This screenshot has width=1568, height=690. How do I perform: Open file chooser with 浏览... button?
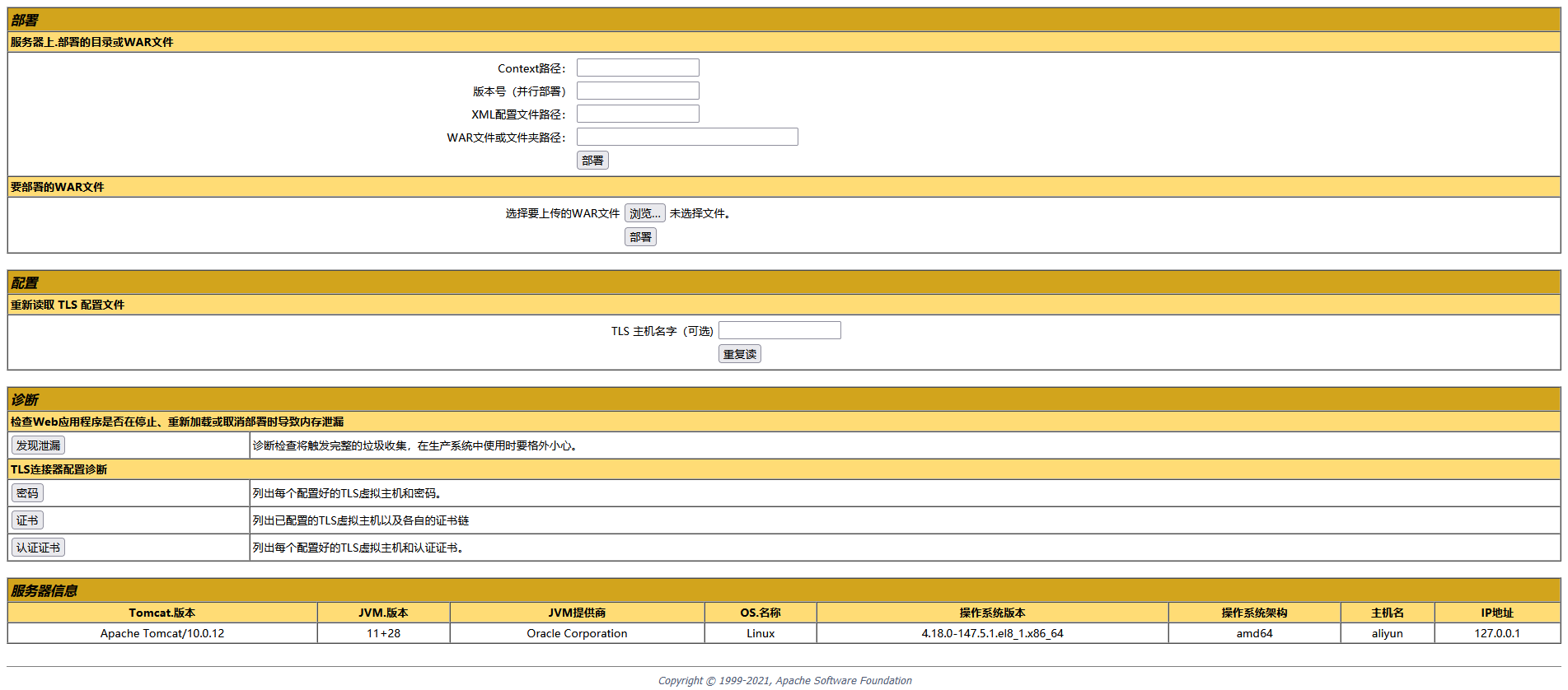[644, 213]
